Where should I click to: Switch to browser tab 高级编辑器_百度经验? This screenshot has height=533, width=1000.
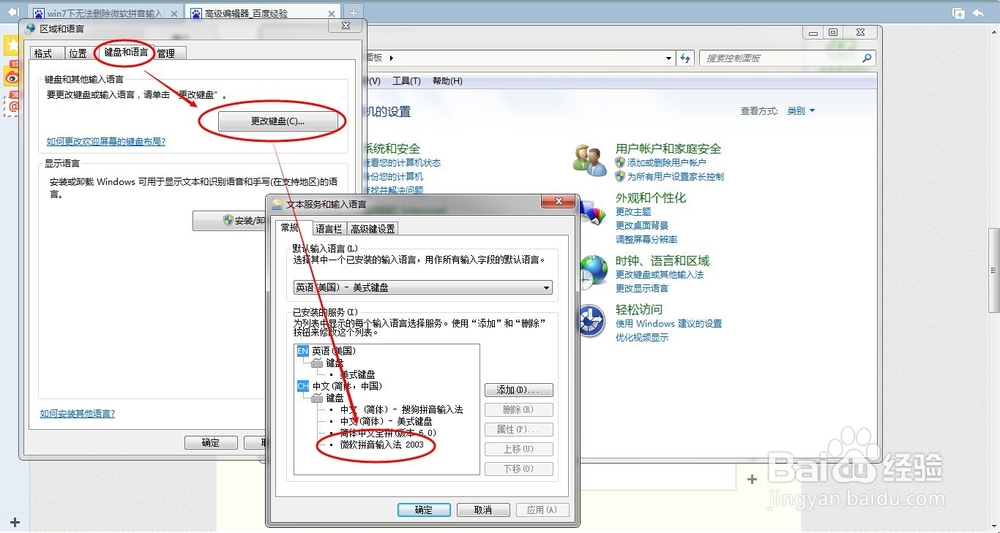pos(263,13)
